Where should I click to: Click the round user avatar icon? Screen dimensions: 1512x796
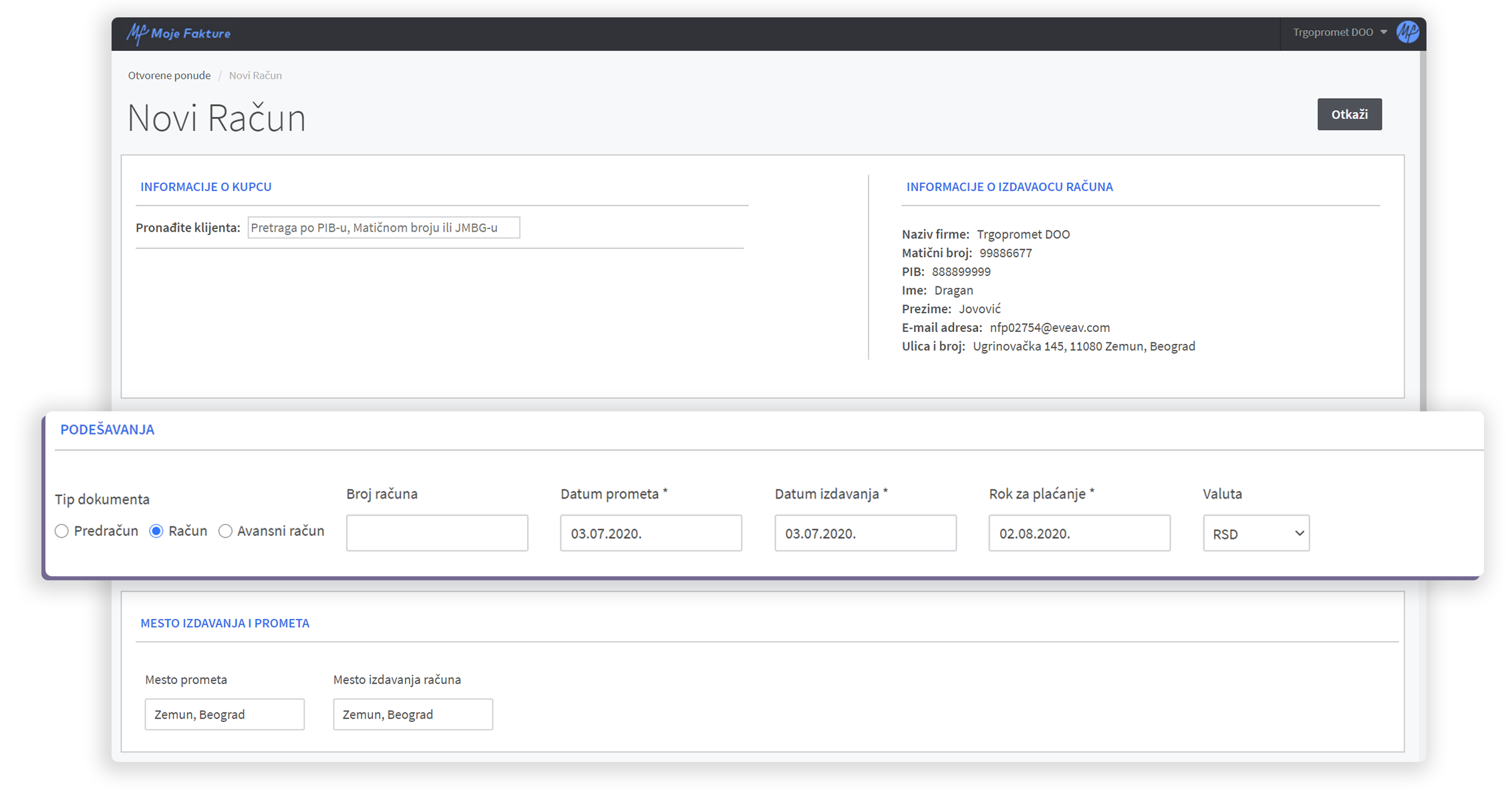pos(1407,32)
